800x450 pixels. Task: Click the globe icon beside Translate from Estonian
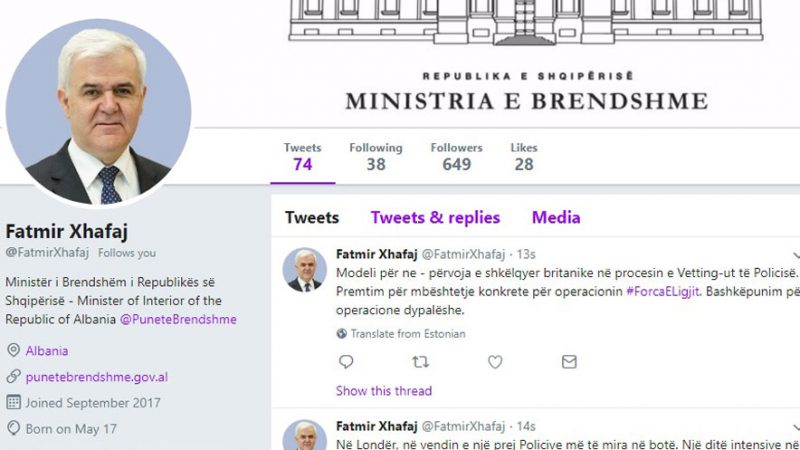(x=341, y=334)
